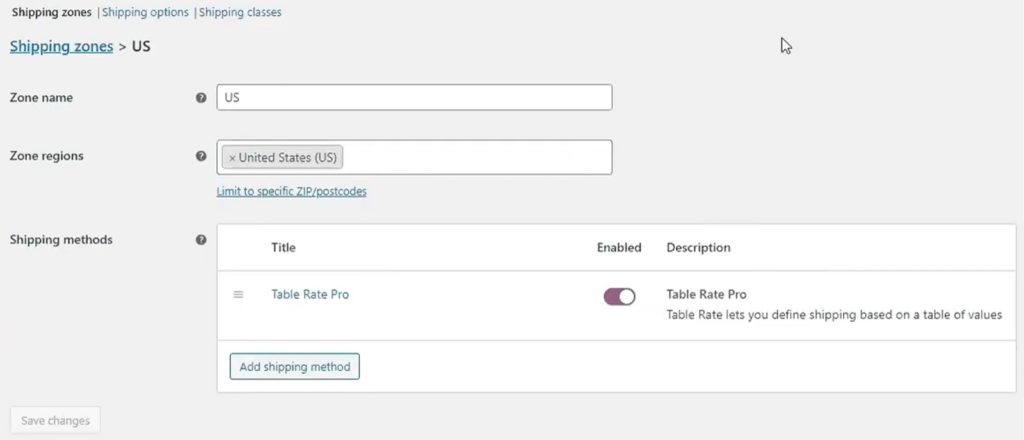
Task: Open help tooltip next to Shipping methods
Action: pyautogui.click(x=201, y=240)
